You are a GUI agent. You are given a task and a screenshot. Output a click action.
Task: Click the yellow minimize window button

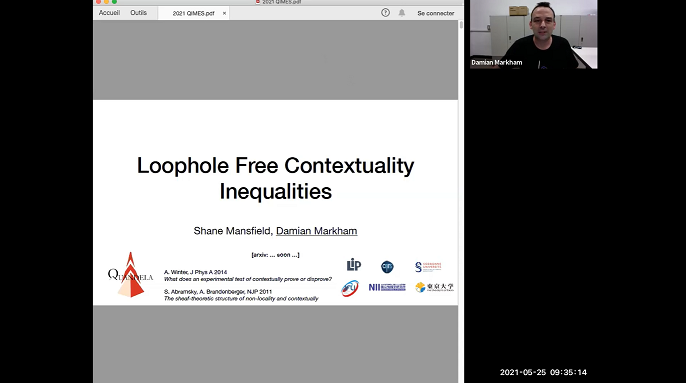[x=106, y=2]
